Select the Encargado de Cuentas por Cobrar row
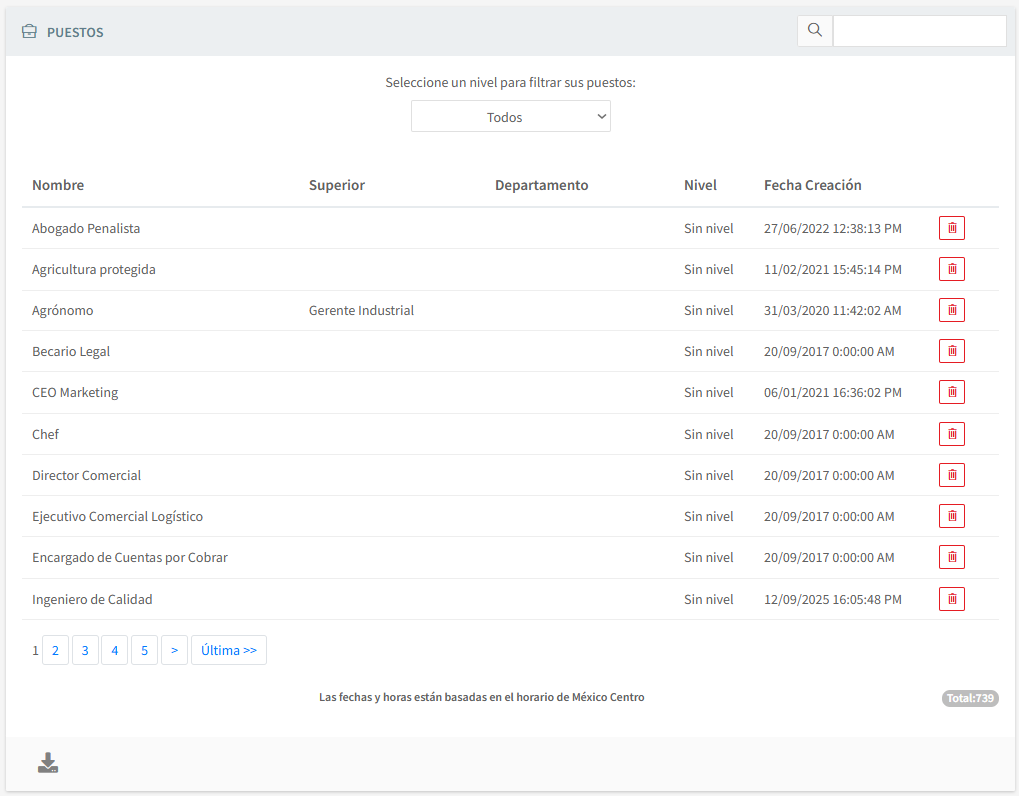Screen dimensions: 1019x796 [x=130, y=557]
